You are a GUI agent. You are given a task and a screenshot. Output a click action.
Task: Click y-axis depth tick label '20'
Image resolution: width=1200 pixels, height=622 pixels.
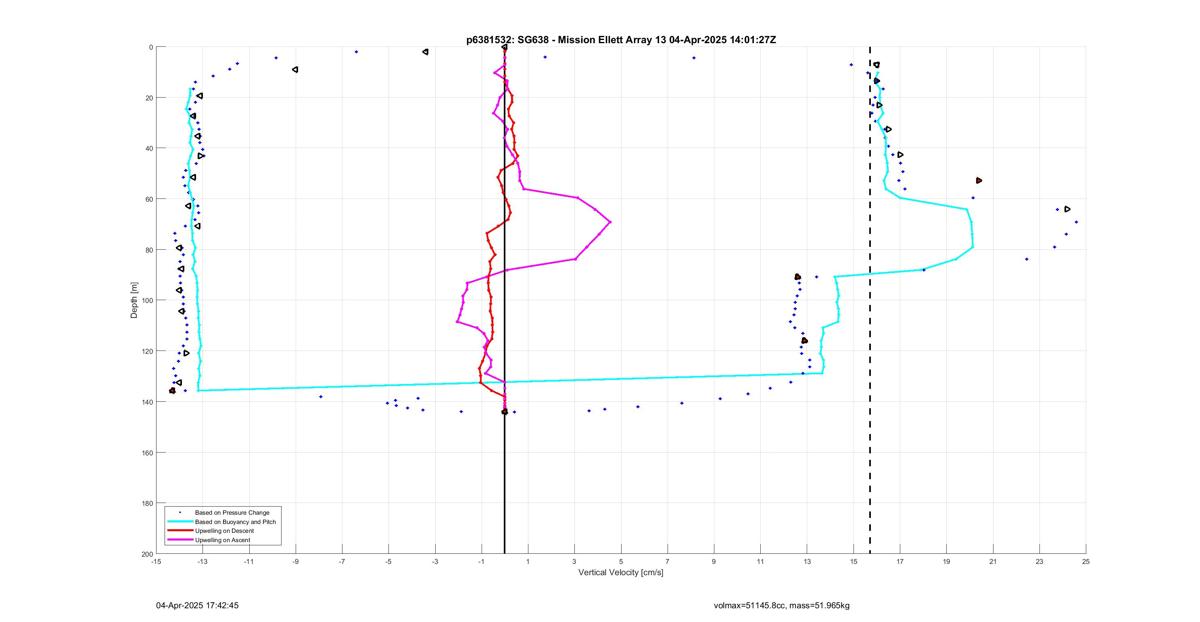[x=147, y=98]
